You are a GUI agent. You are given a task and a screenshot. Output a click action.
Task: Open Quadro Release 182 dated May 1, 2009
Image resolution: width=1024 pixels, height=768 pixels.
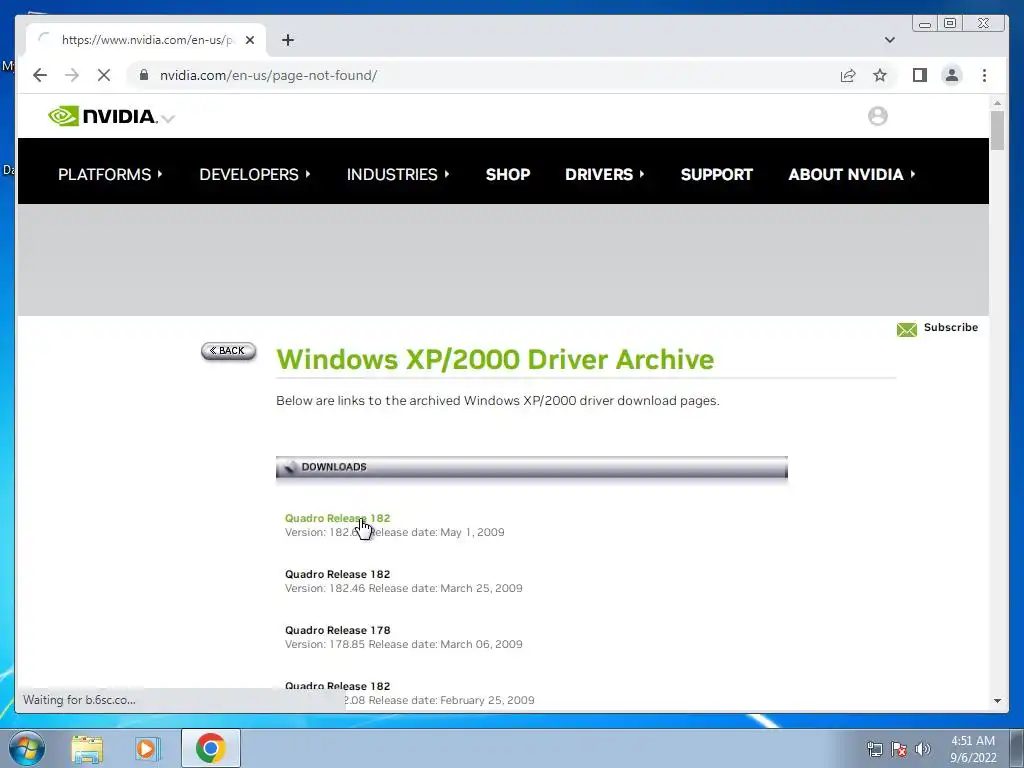click(337, 518)
